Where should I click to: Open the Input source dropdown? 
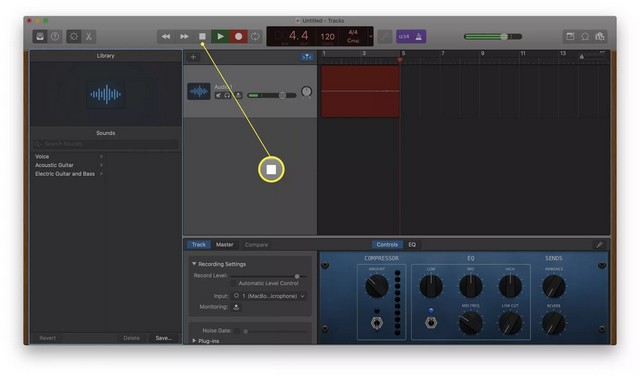click(x=273, y=296)
